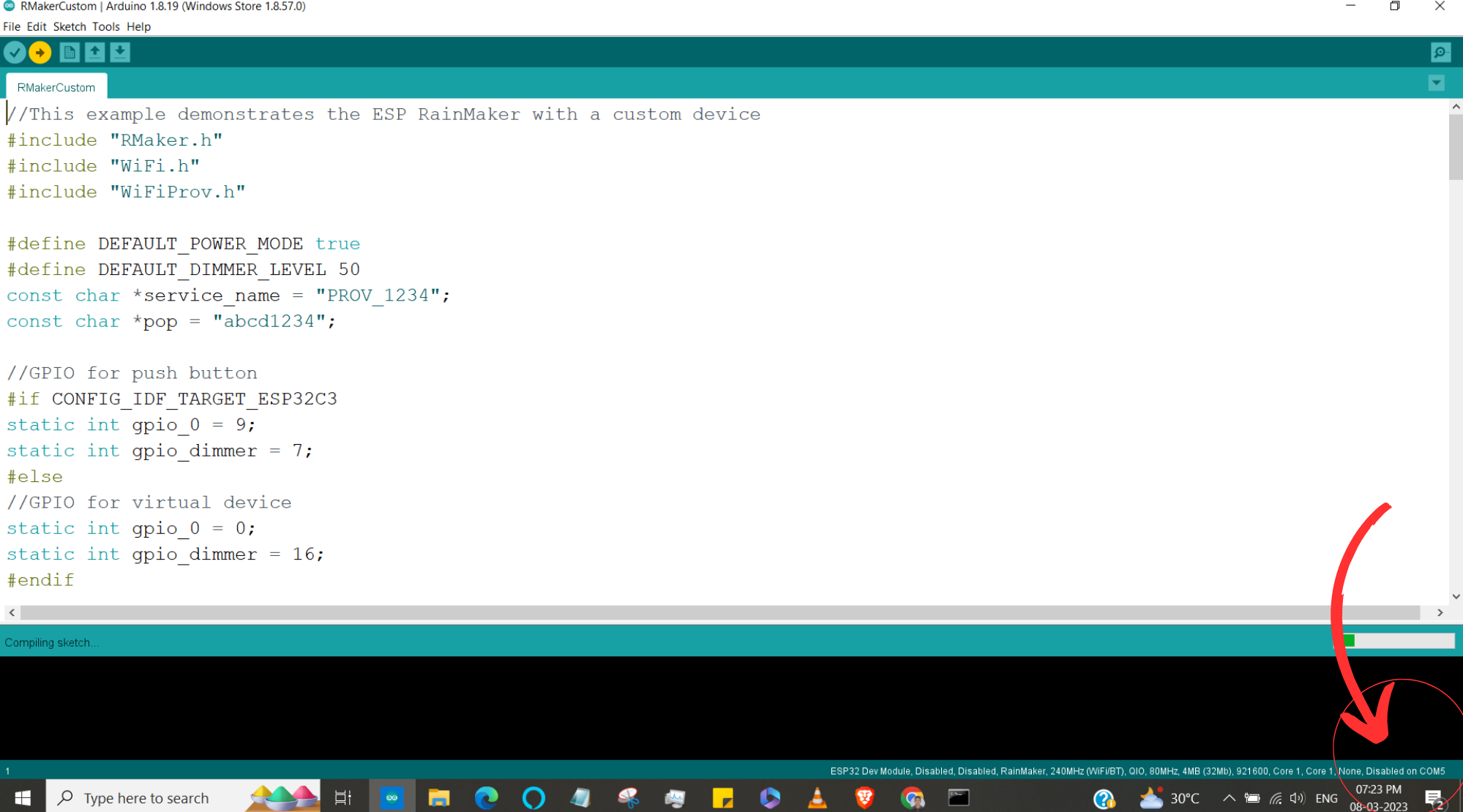Open the Snipping Tool taskbar icon

[x=628, y=797]
